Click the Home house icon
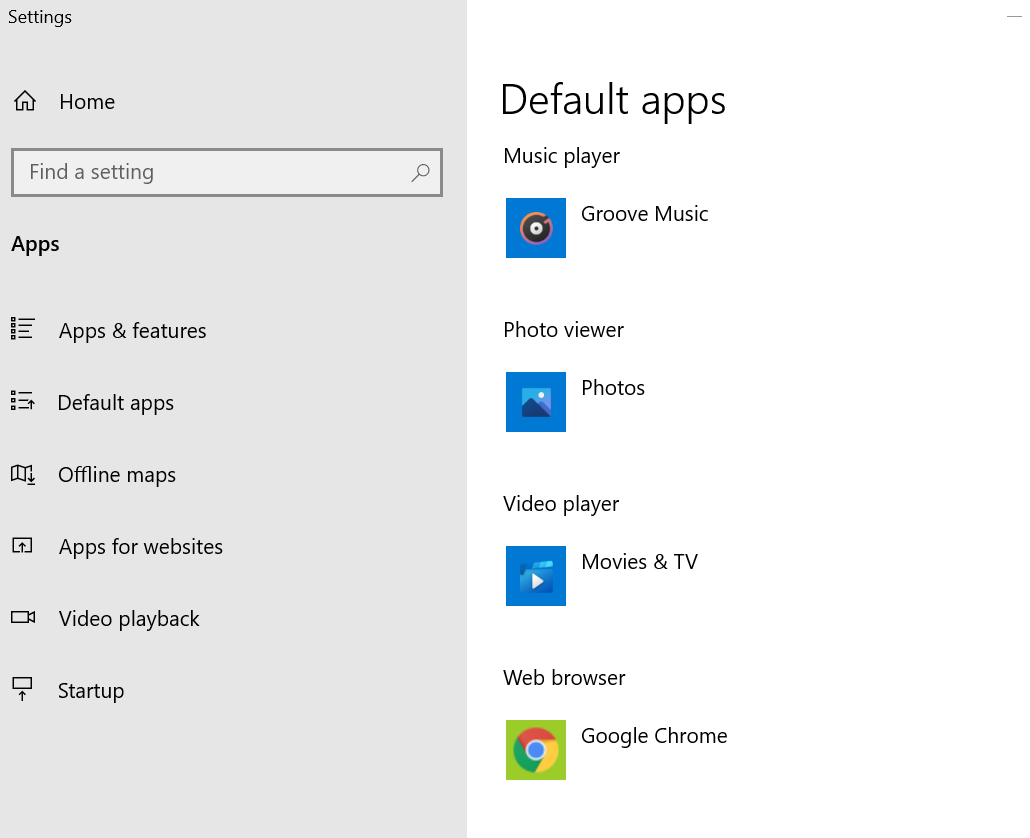This screenshot has width=1030, height=838. click(25, 101)
